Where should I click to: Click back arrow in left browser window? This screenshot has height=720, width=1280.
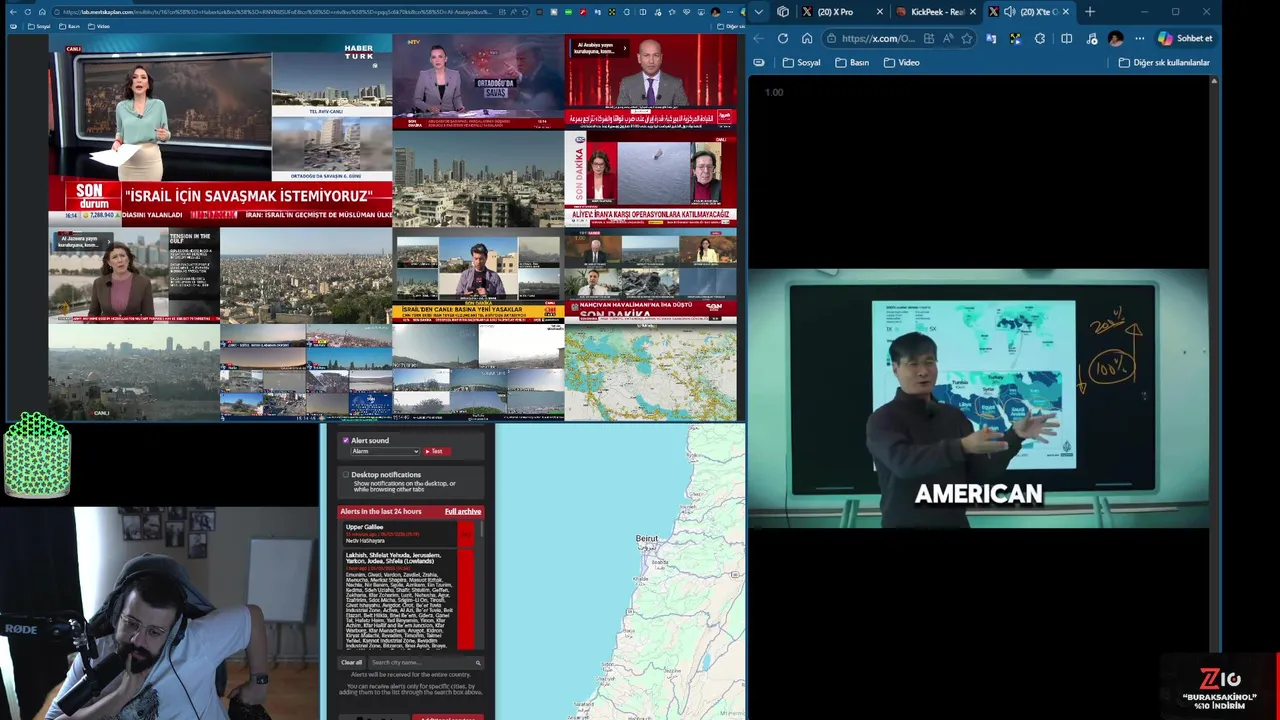pyautogui.click(x=13, y=12)
